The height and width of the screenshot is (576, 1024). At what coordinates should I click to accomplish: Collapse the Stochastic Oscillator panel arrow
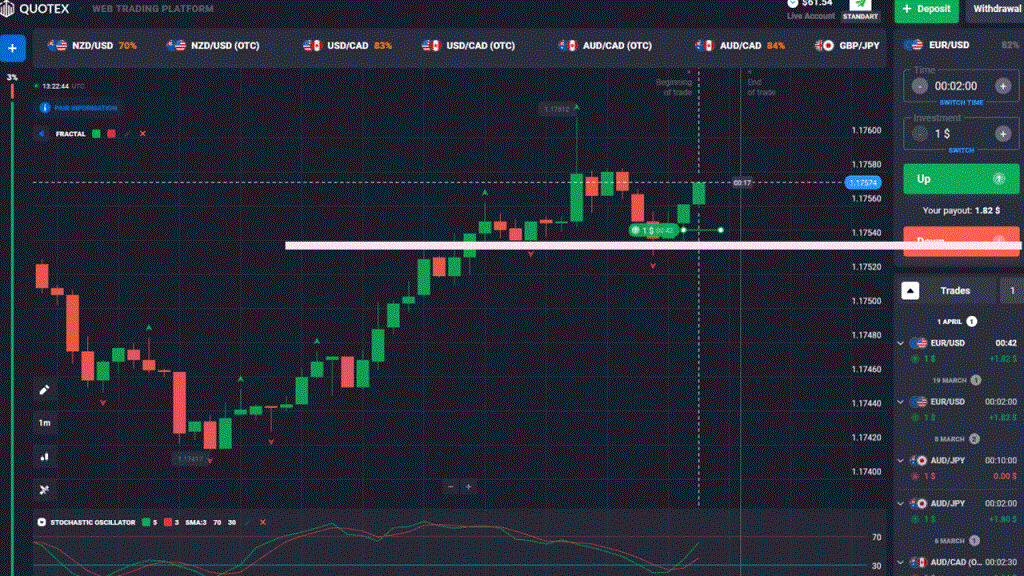point(41,522)
